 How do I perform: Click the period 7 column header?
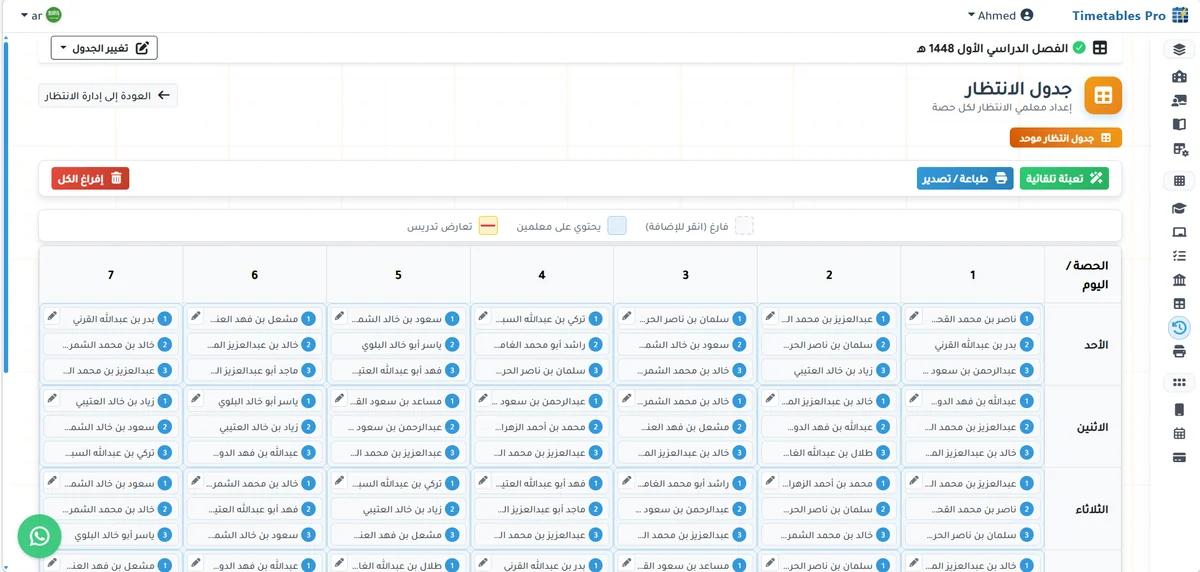tap(110, 274)
